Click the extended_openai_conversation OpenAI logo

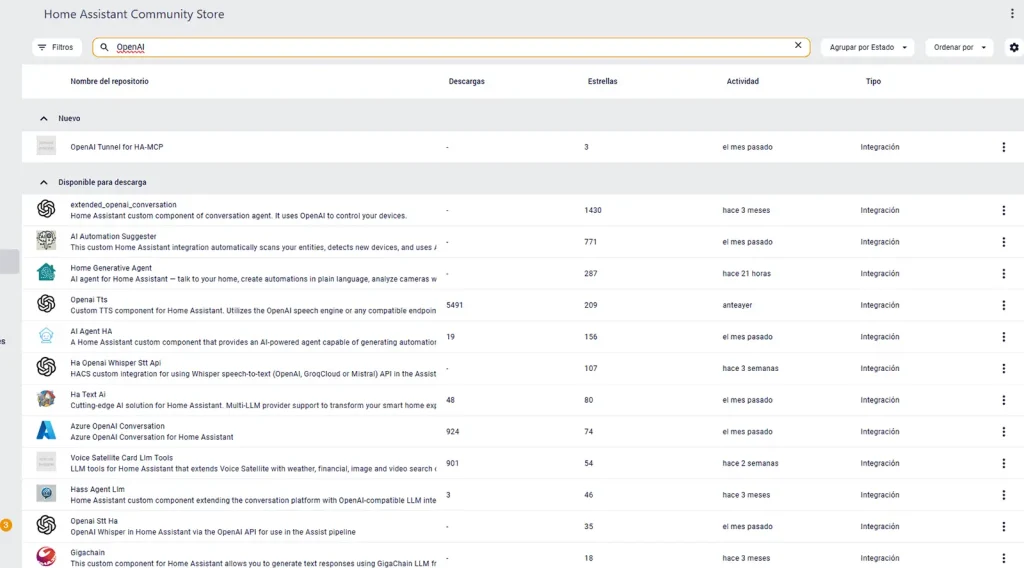(x=46, y=209)
